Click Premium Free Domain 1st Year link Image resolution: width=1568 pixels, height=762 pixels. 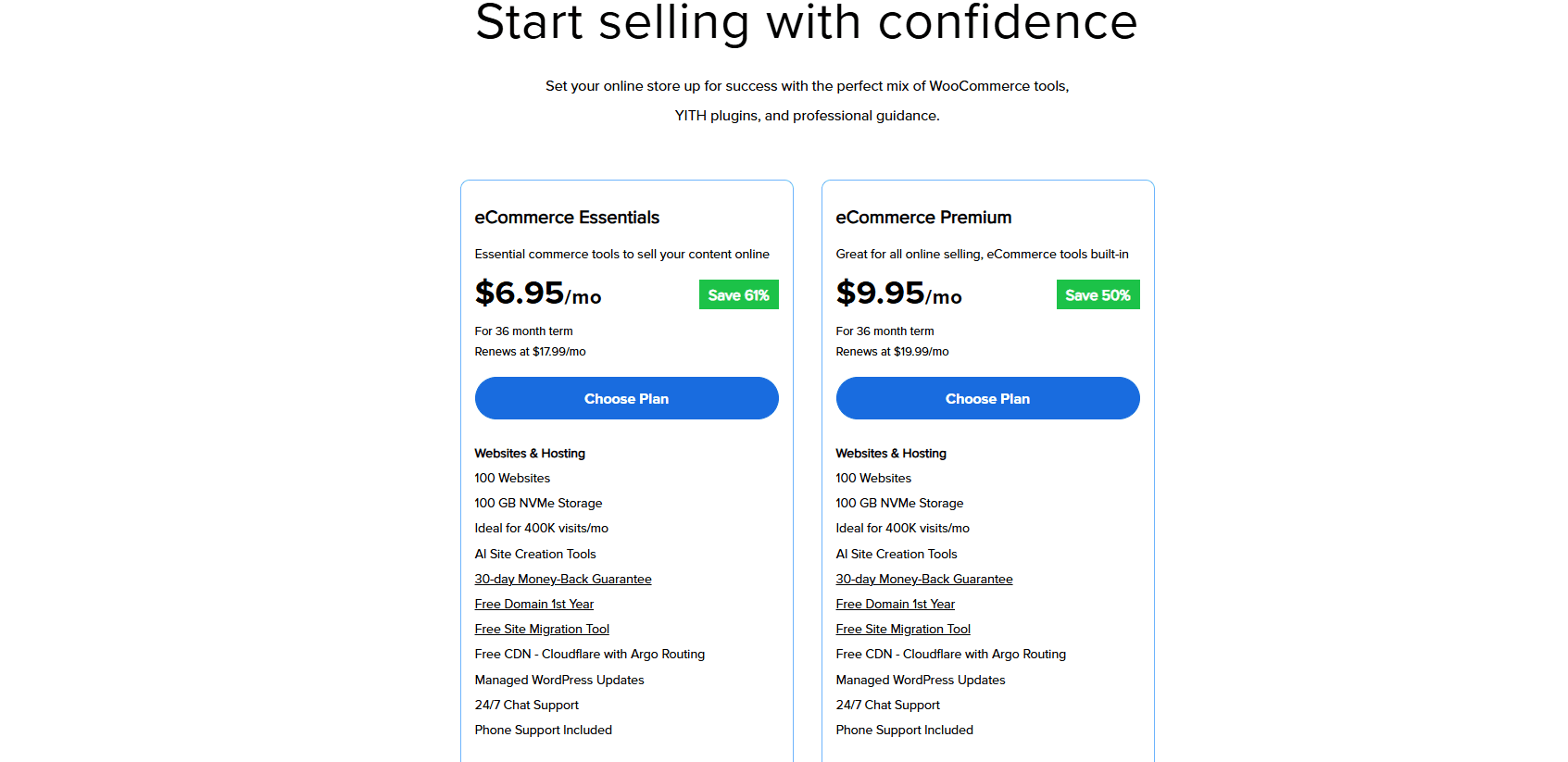896,604
